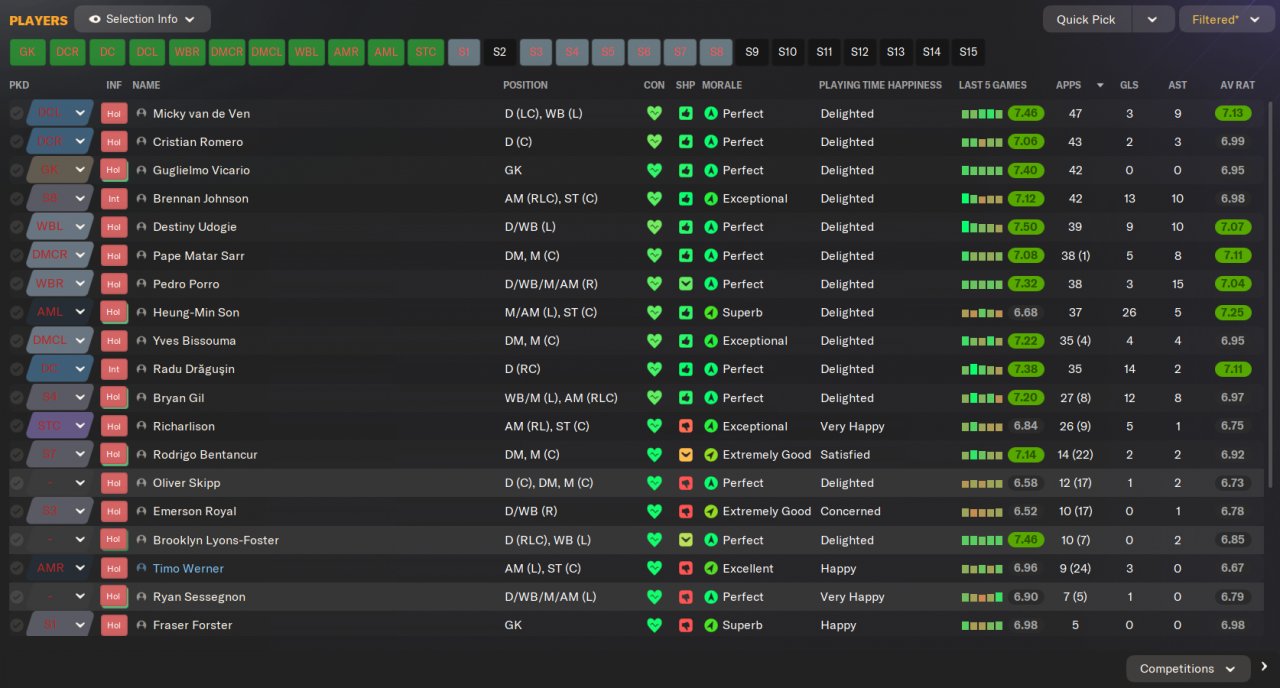This screenshot has height=688, width=1280.
Task: Click Emerson Royal's morale icon
Action: 711,511
